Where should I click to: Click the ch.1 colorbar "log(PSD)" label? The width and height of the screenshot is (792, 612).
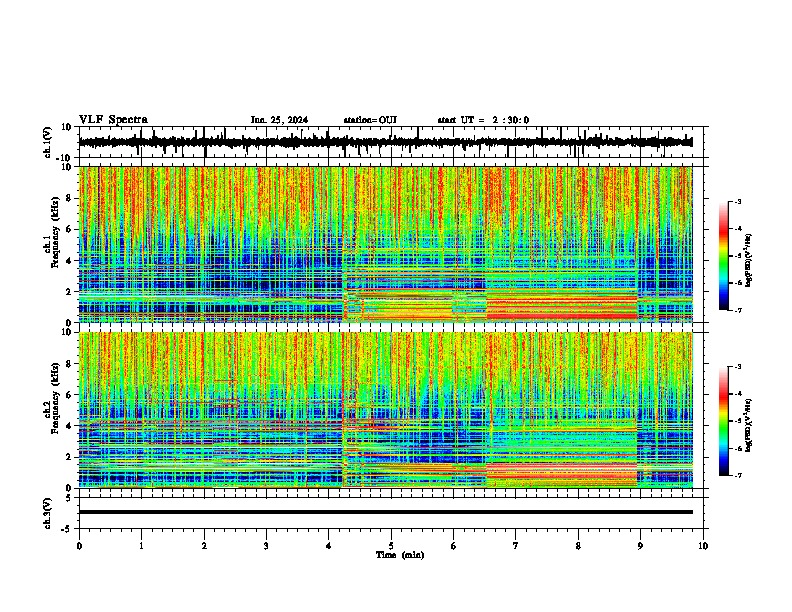(x=749, y=260)
